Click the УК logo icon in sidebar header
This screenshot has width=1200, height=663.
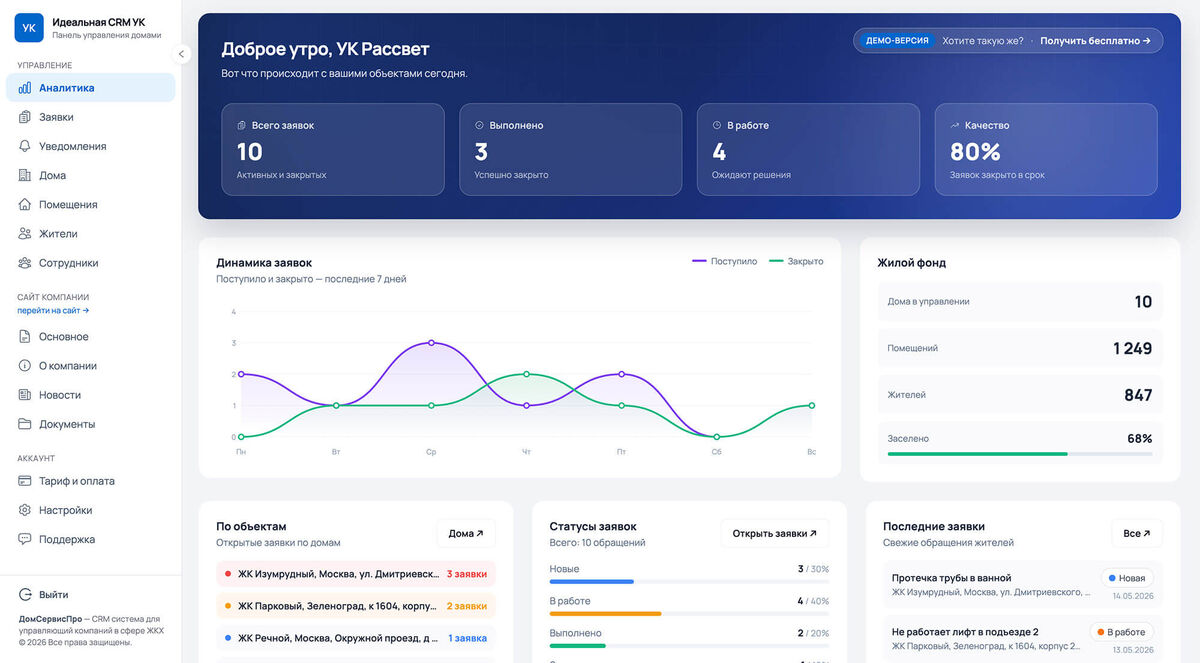[x=29, y=28]
